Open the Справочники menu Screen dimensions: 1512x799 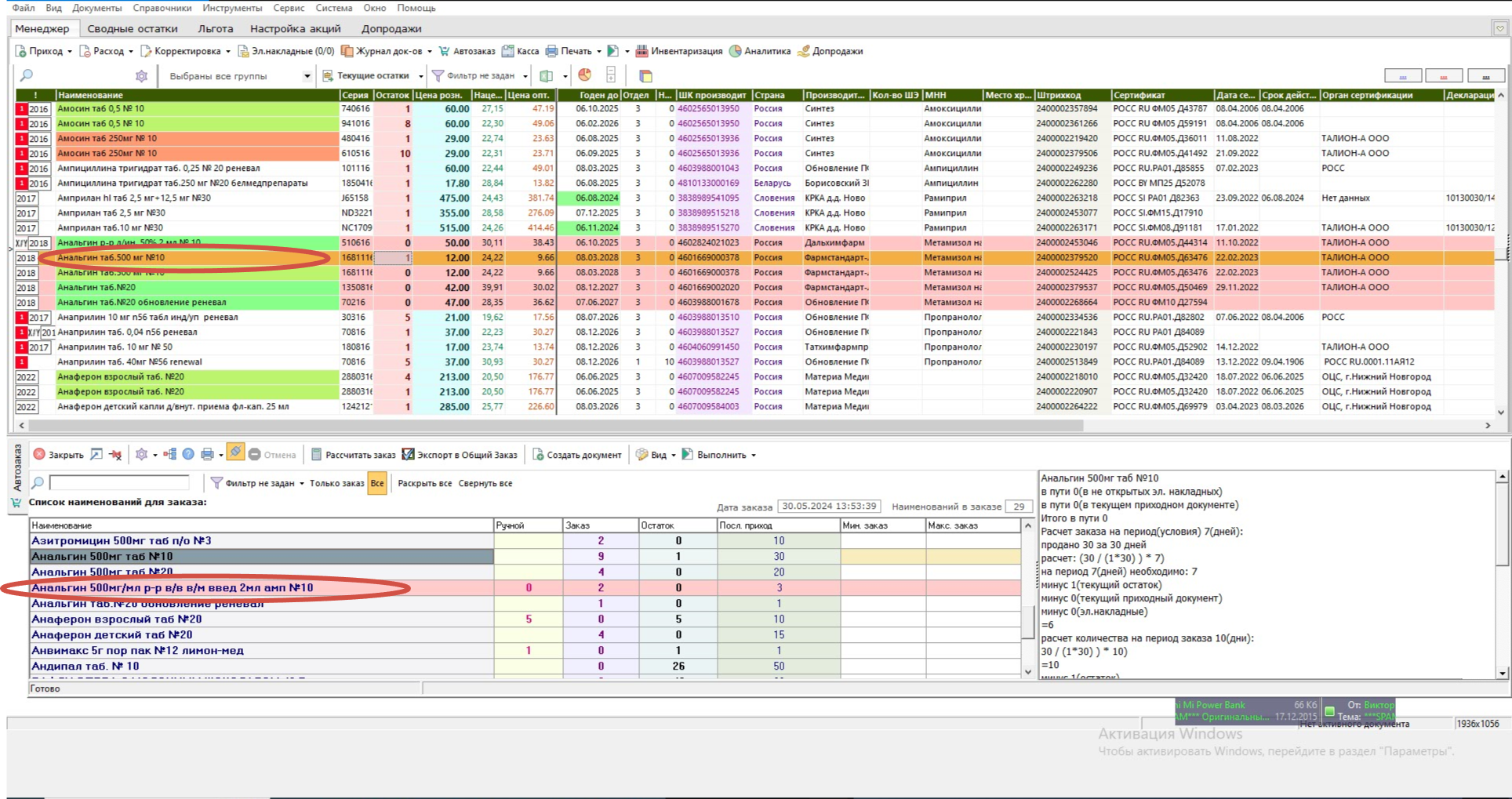tap(162, 8)
